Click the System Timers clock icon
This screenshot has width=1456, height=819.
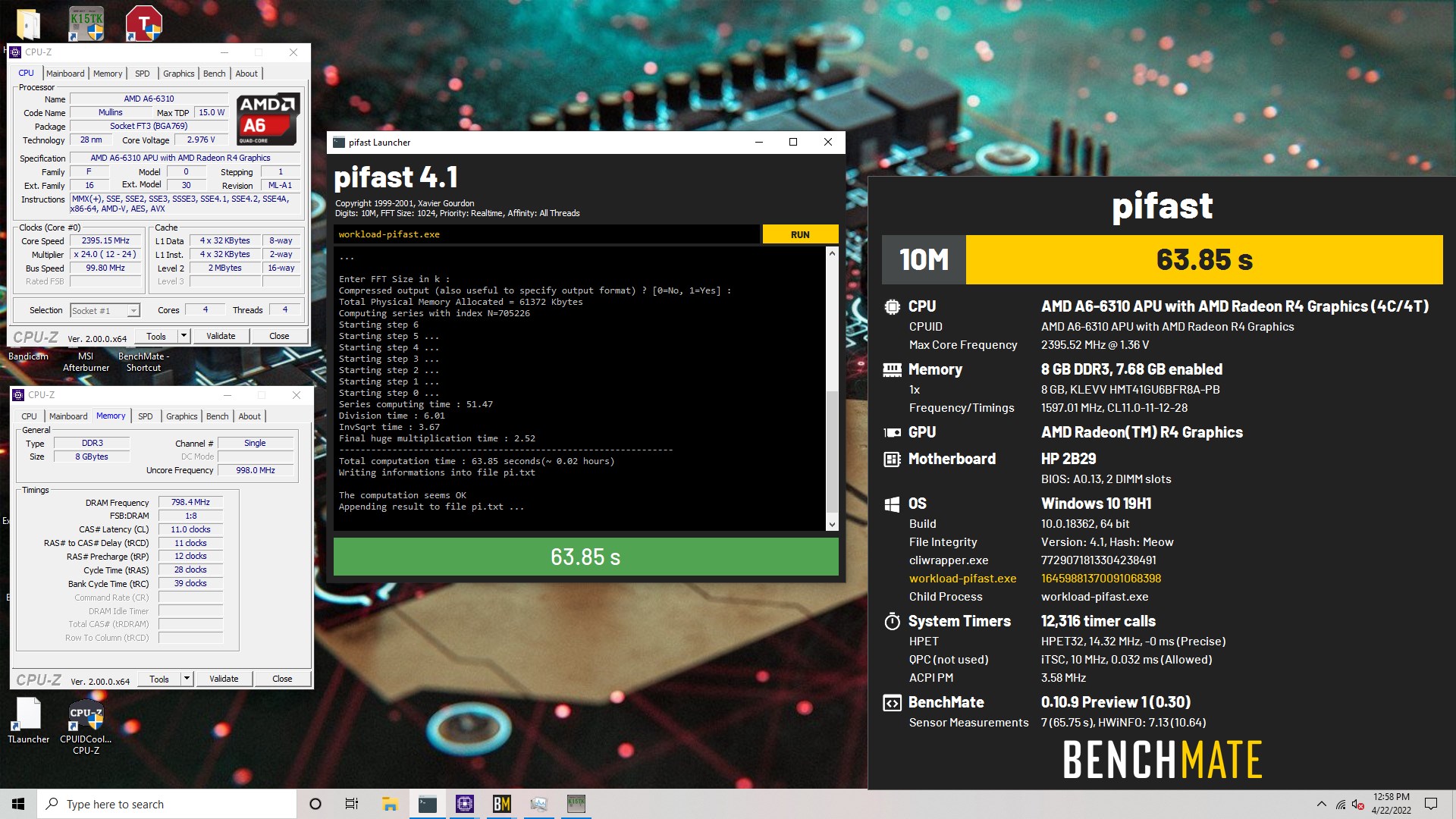(892, 622)
